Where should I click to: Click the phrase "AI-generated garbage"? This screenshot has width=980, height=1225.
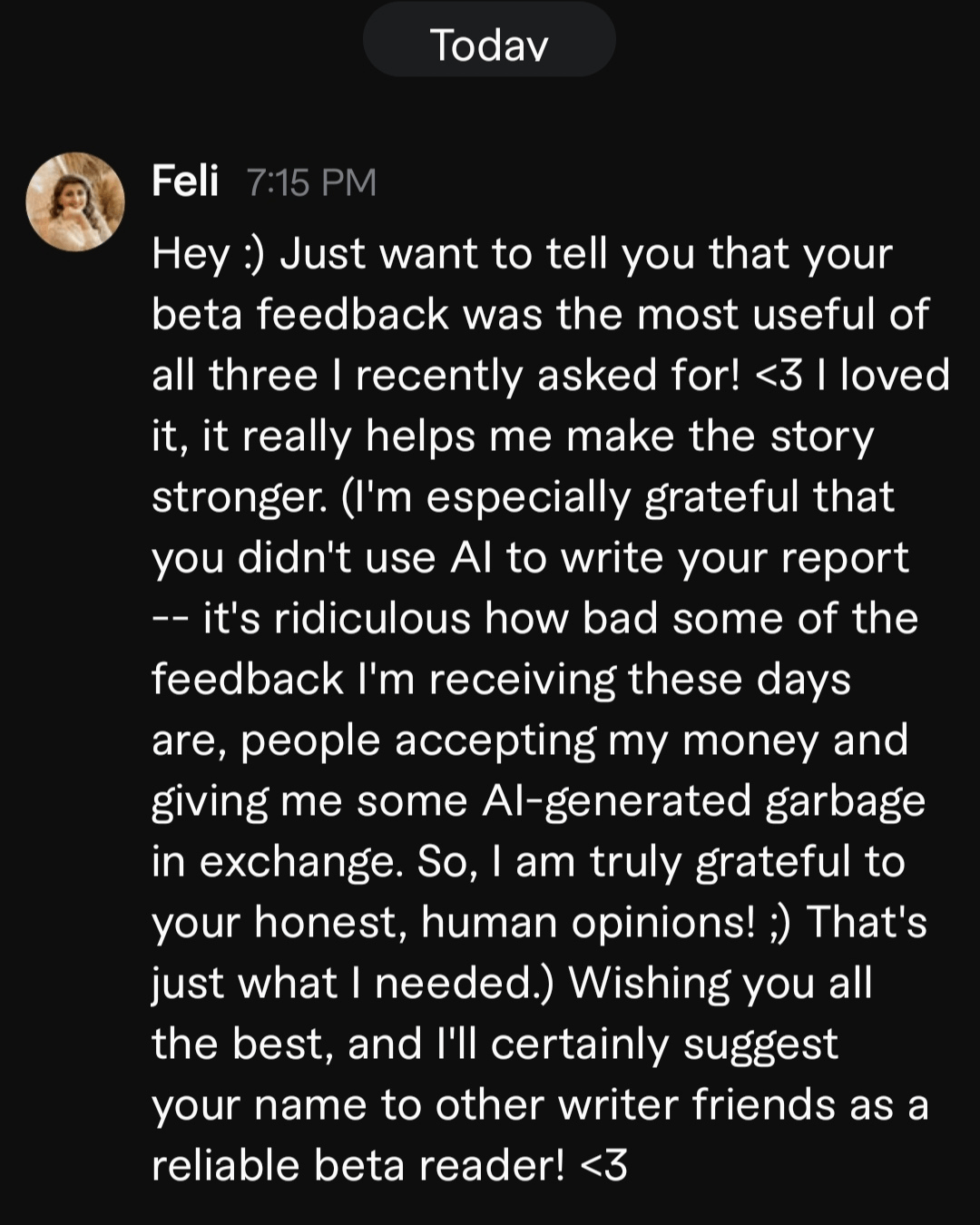[703, 801]
